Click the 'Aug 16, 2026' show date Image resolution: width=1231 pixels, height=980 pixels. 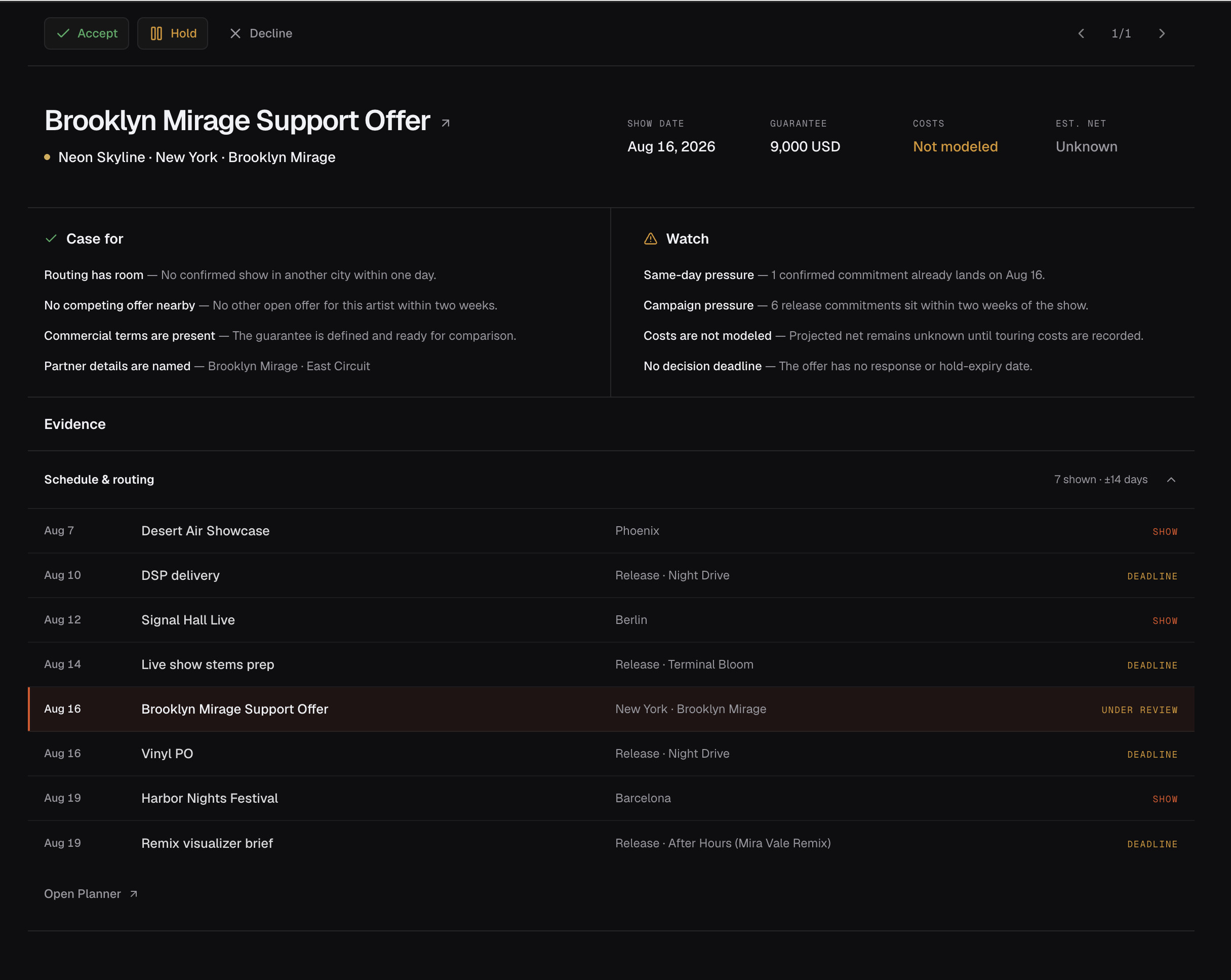(x=671, y=147)
